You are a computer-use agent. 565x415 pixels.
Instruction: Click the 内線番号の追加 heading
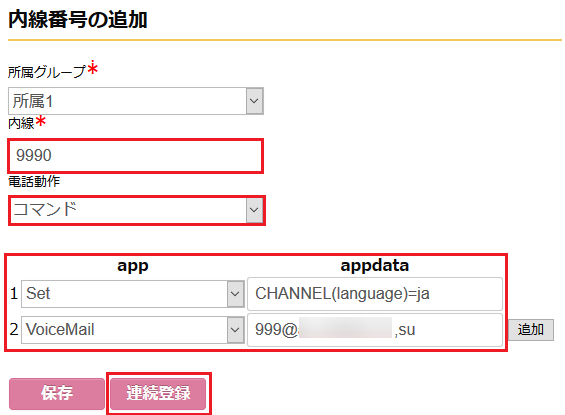[x=78, y=19]
